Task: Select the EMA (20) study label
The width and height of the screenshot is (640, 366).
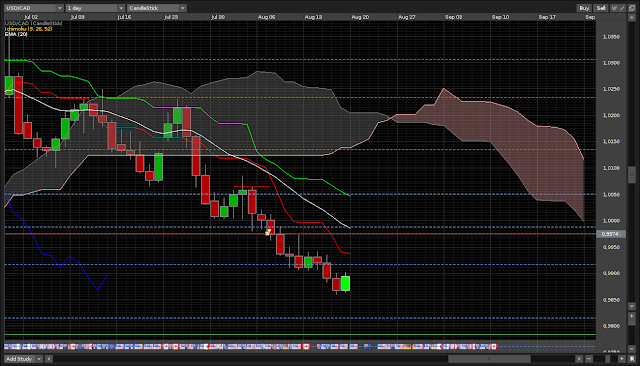Action: [16, 34]
